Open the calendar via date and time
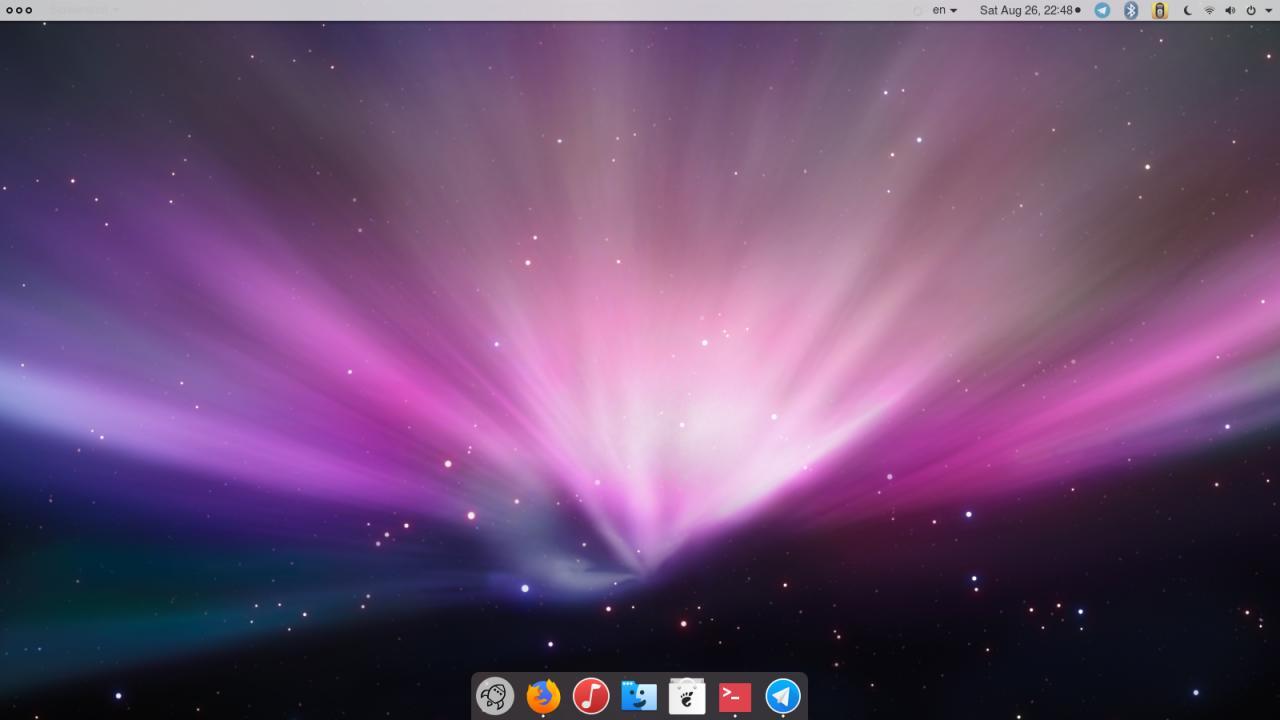 point(1028,10)
